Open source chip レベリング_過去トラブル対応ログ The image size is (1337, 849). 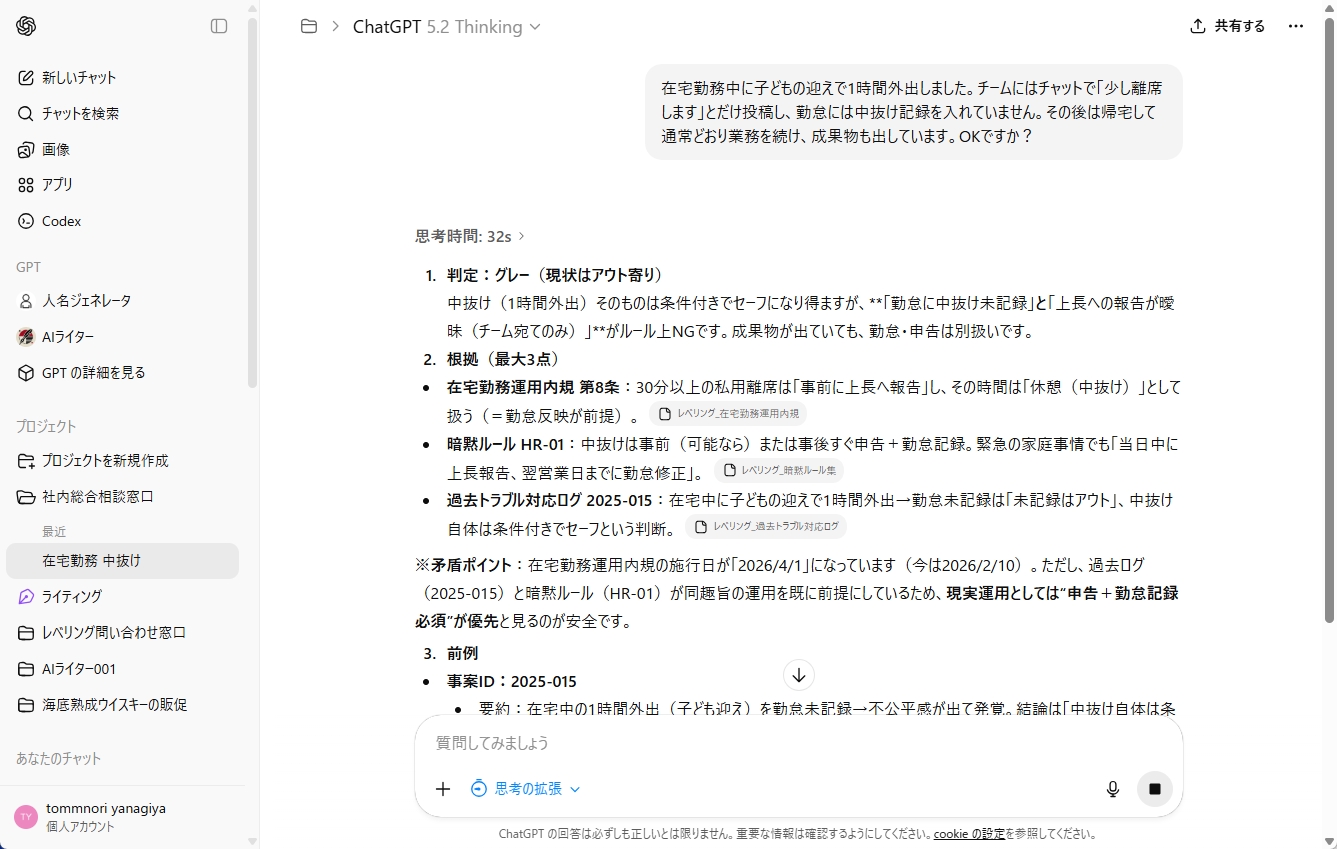coord(766,526)
